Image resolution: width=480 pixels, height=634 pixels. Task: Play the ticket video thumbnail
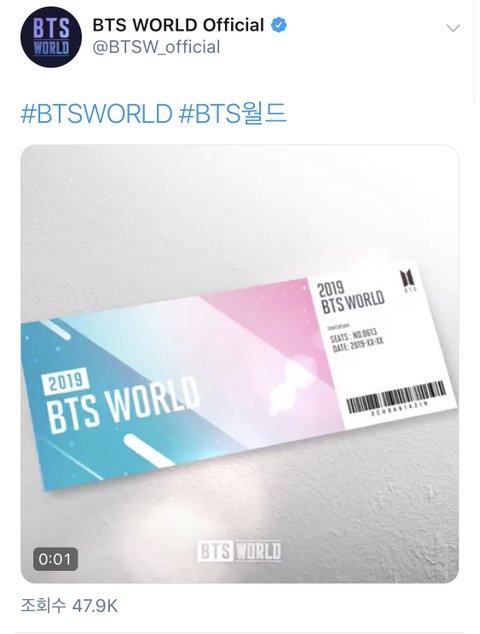click(240, 363)
